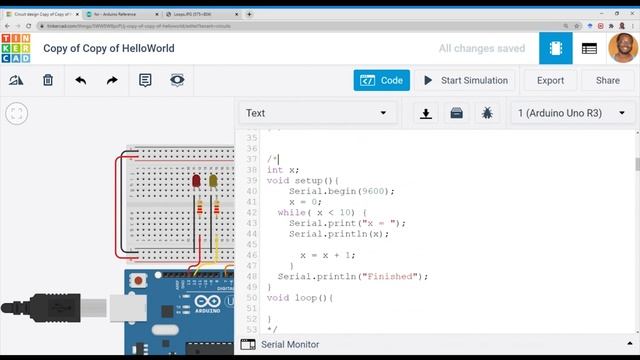Image resolution: width=640 pixels, height=360 pixels.
Task: Zoom to fit the circuit
Action: point(17,113)
